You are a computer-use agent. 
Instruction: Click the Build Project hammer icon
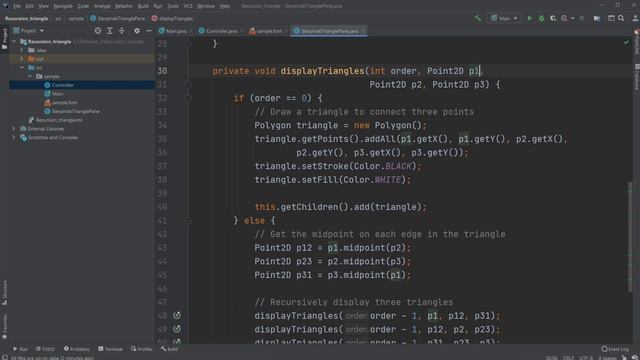477,18
